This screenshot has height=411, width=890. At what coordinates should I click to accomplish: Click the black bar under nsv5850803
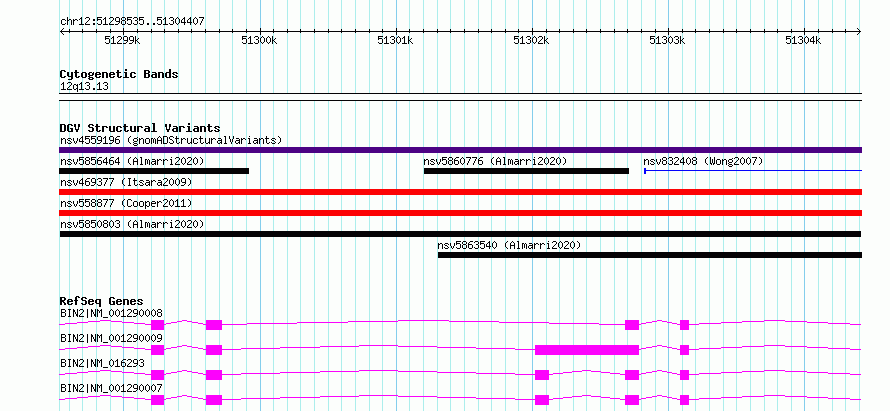(x=460, y=234)
